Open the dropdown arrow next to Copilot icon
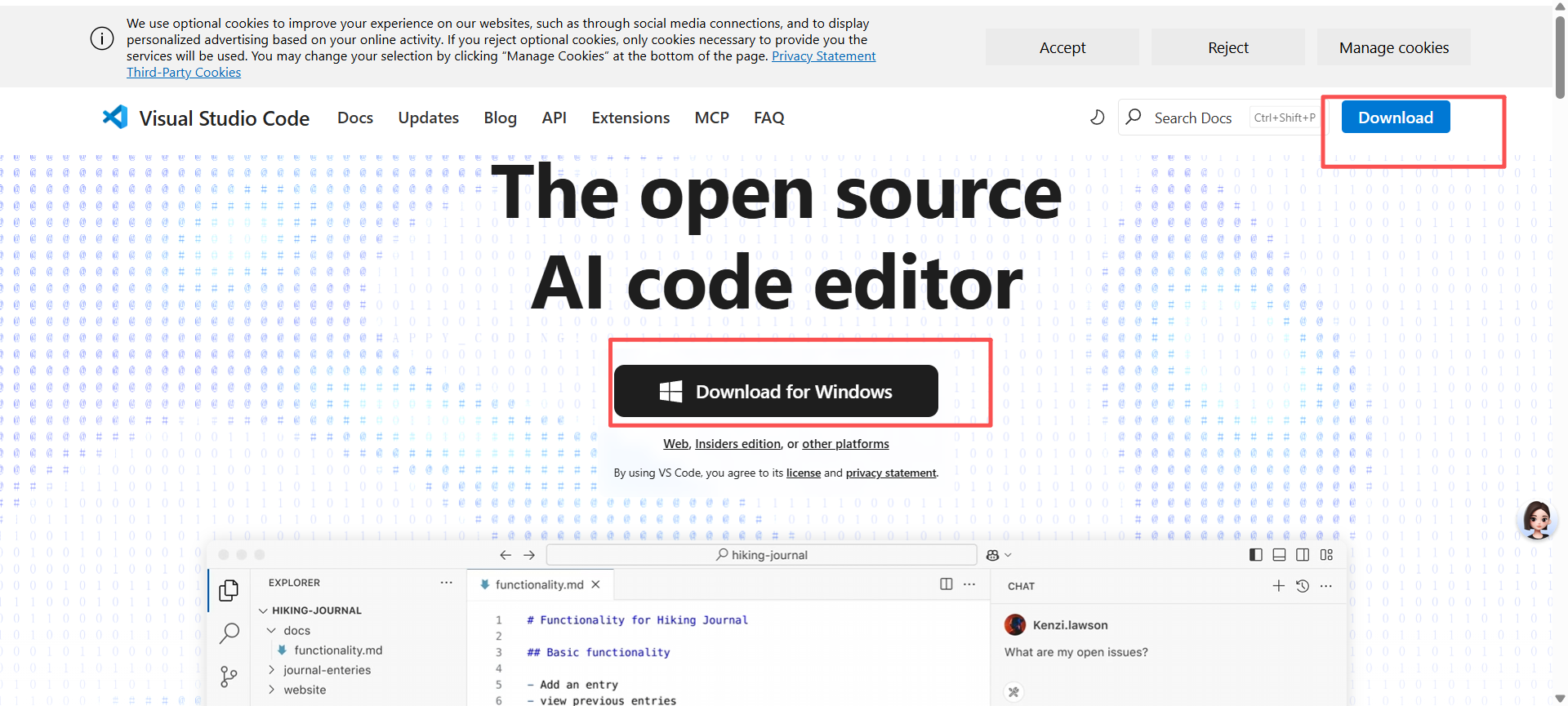The width and height of the screenshot is (1568, 706). (x=1009, y=555)
